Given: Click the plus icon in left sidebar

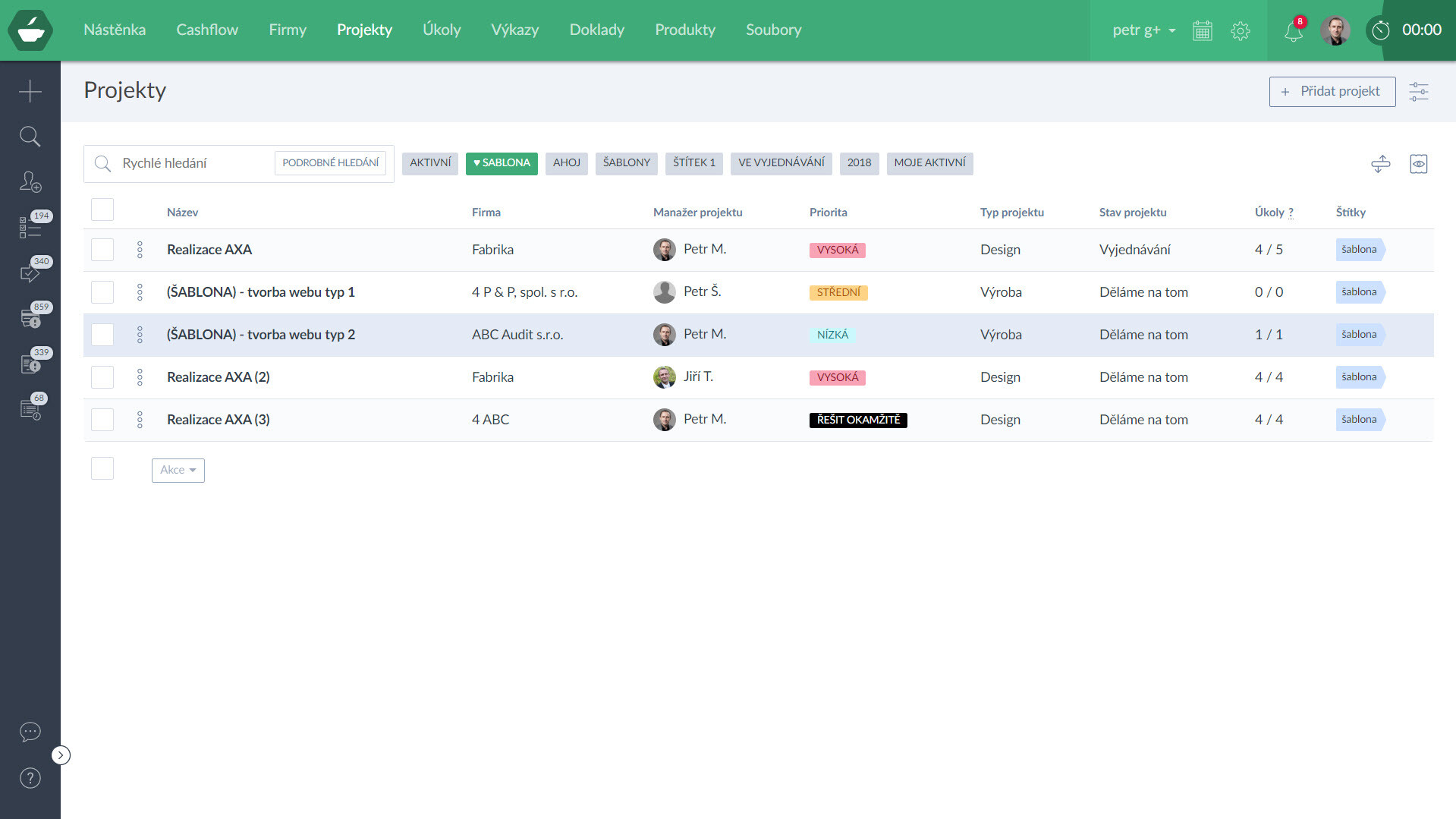Looking at the screenshot, I should click(x=30, y=91).
